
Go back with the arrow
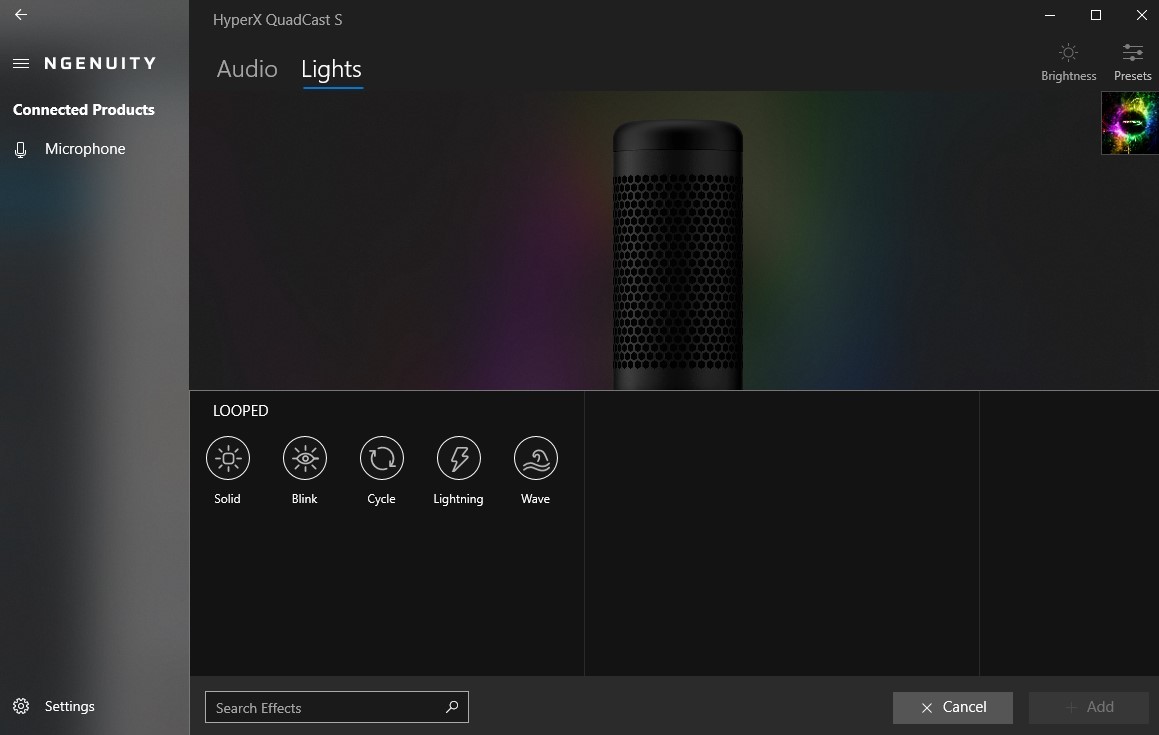(21, 14)
